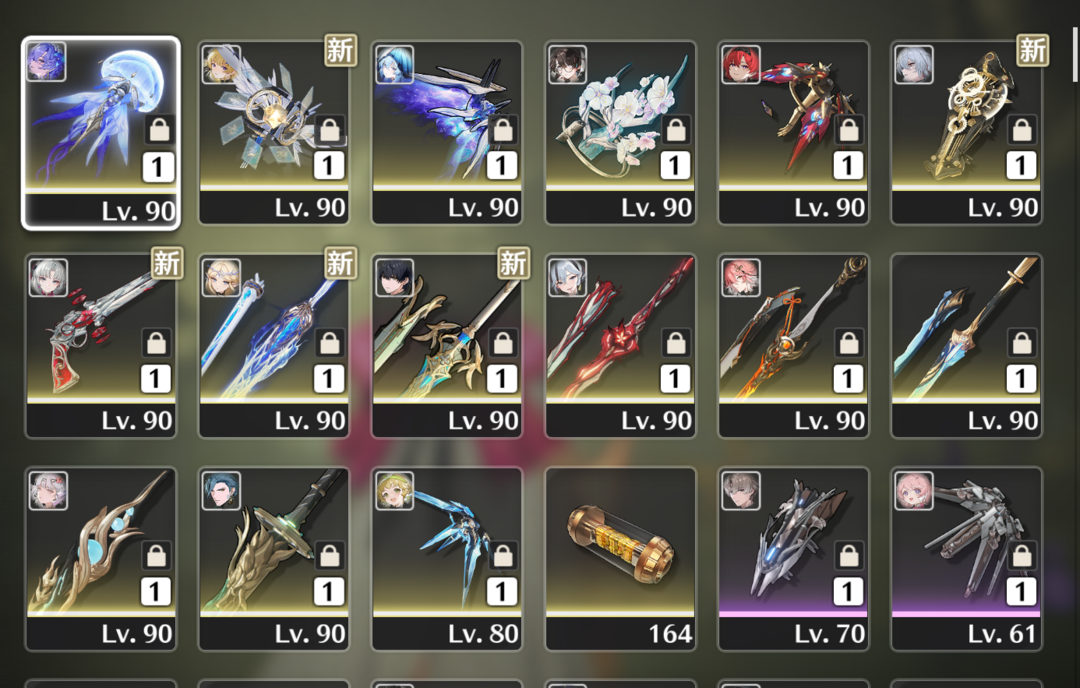Select the Lv. 80 blue crystal gauntlets
This screenshot has width=1080, height=688.
(447, 559)
